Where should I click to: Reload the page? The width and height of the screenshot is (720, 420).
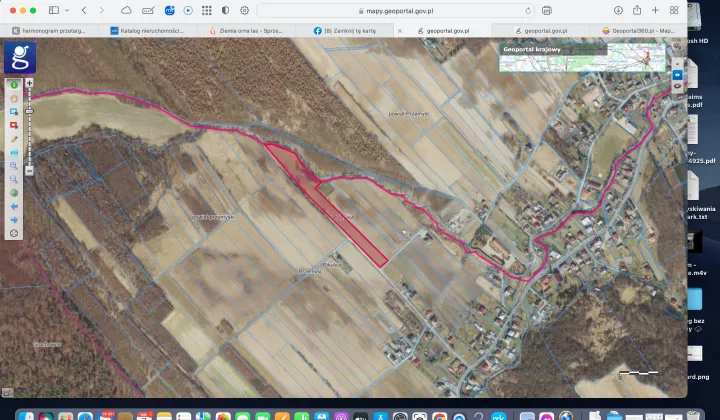click(528, 11)
